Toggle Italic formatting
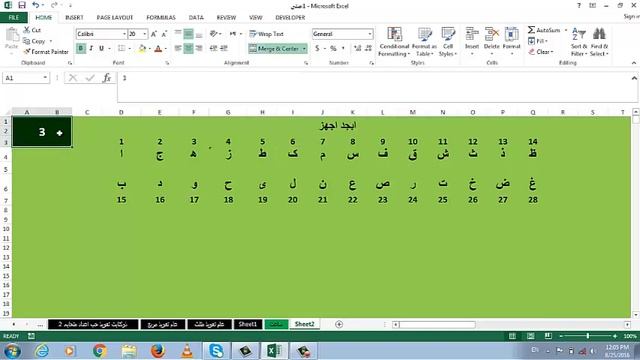The height and width of the screenshot is (360, 640). click(91, 48)
